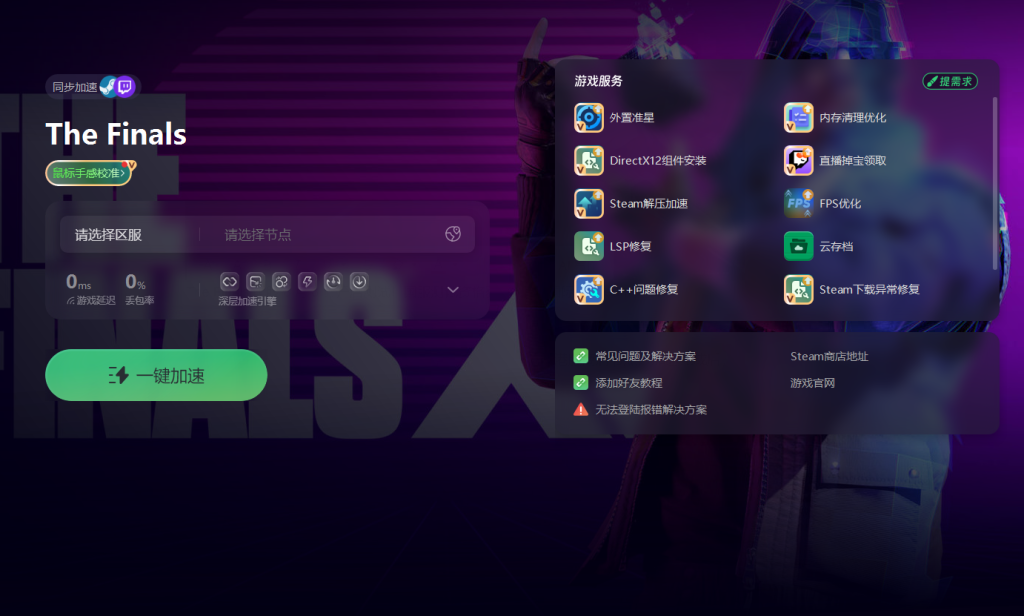
Task: Open the Steam下载异常修复 service
Action: [x=852, y=289]
